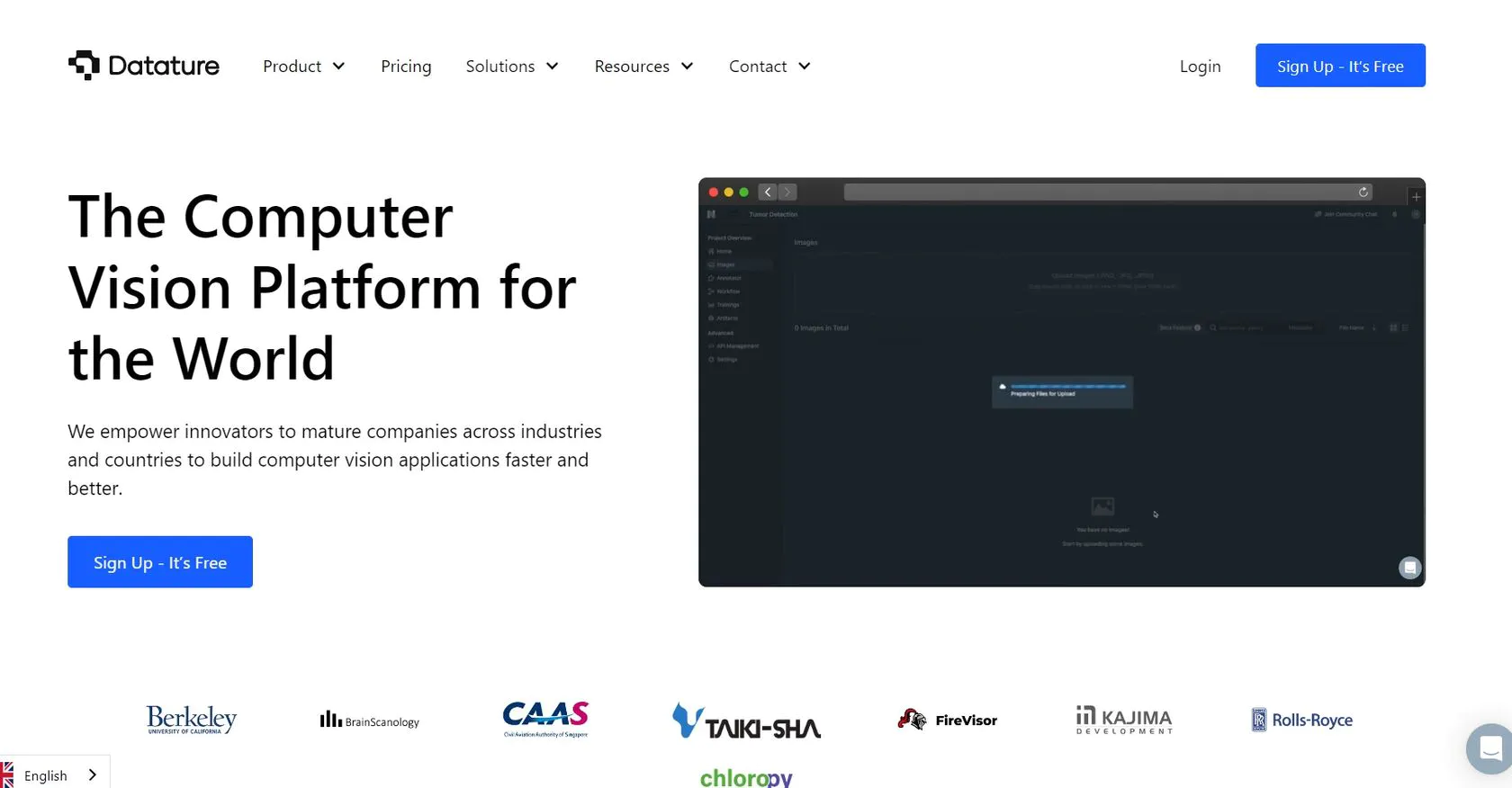The height and width of the screenshot is (788, 1512).
Task: Click the Login link
Action: pos(1200,67)
